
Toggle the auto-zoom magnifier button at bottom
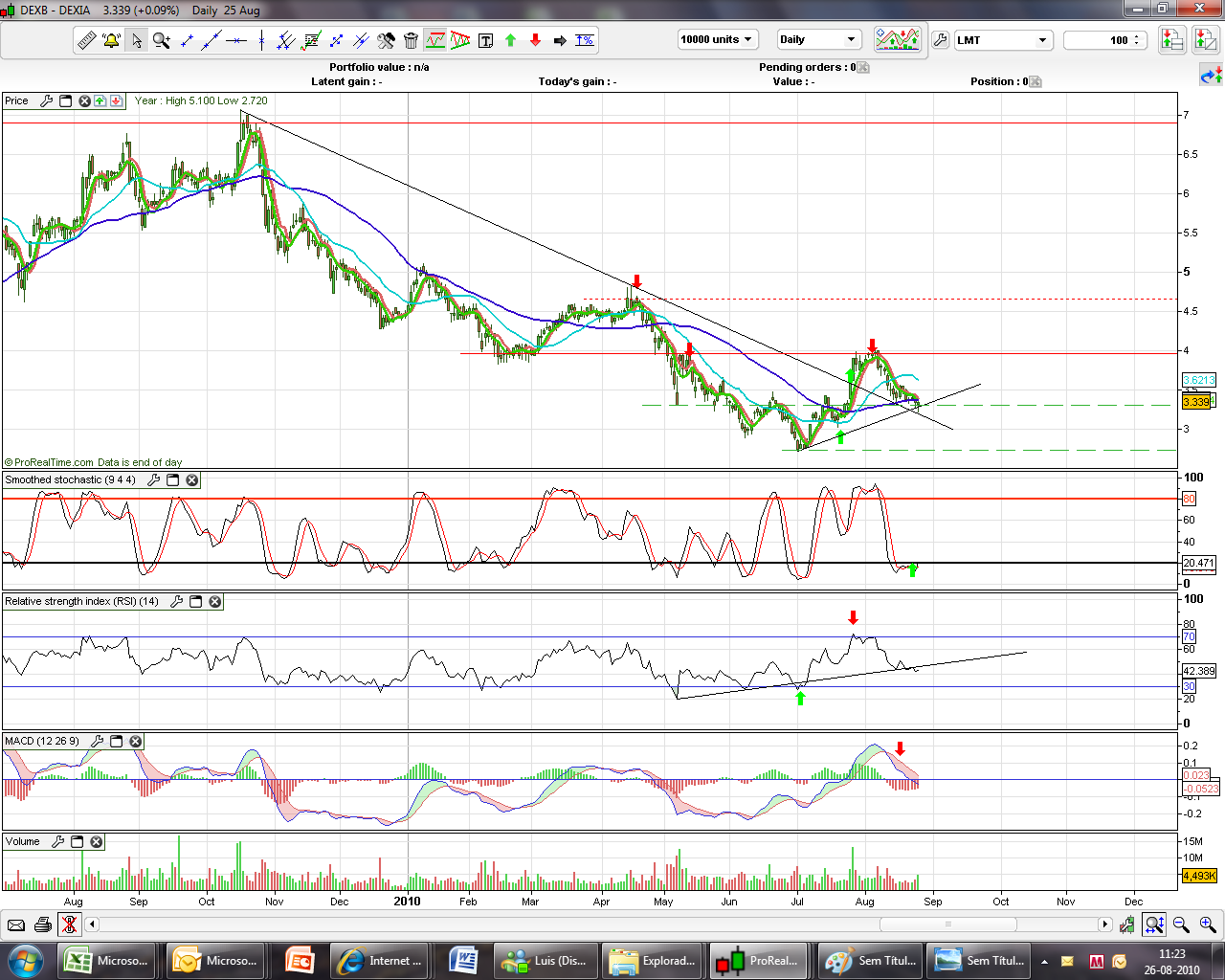[x=1154, y=924]
